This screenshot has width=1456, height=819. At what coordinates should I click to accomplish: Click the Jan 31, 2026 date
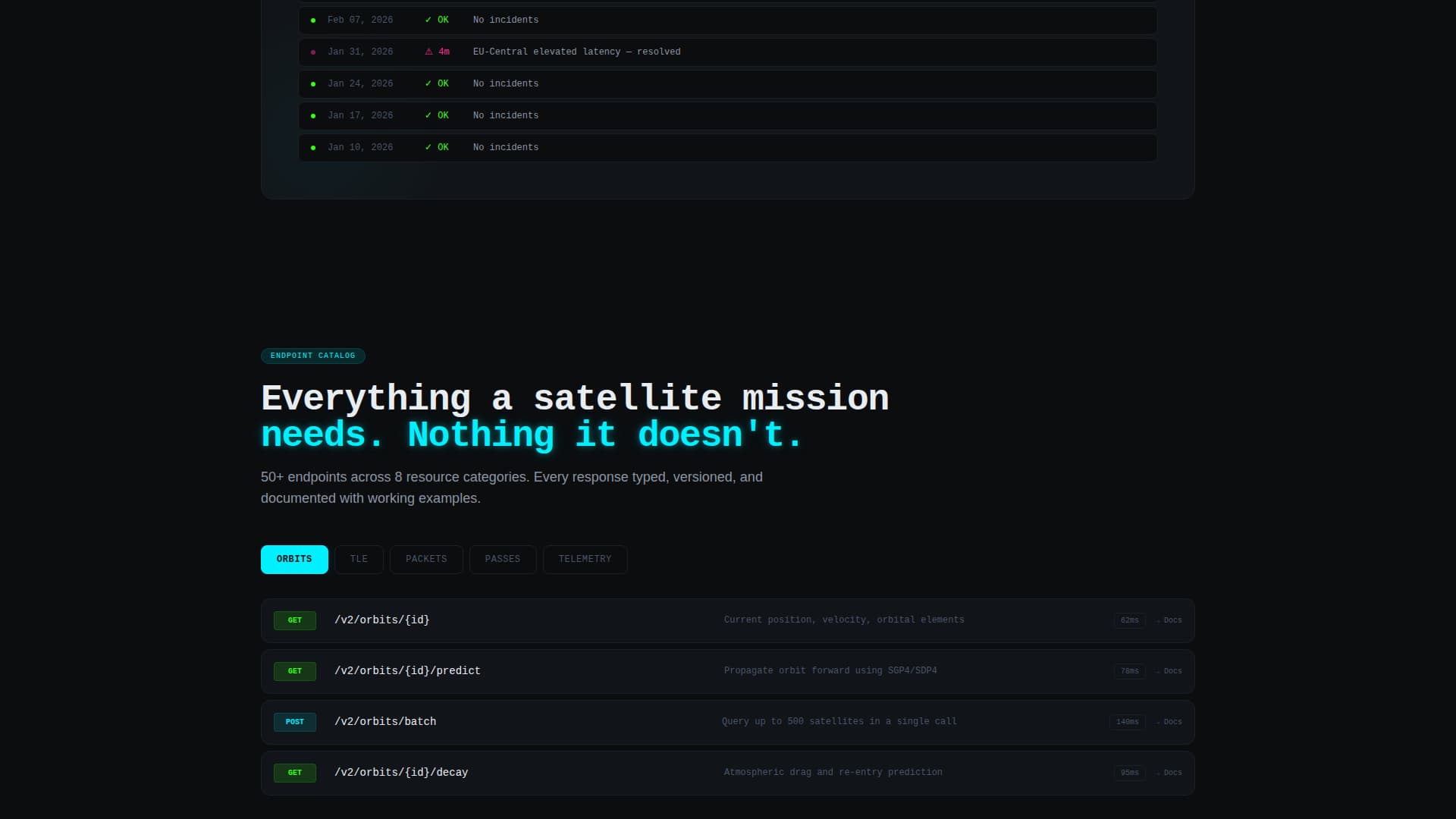(x=360, y=52)
